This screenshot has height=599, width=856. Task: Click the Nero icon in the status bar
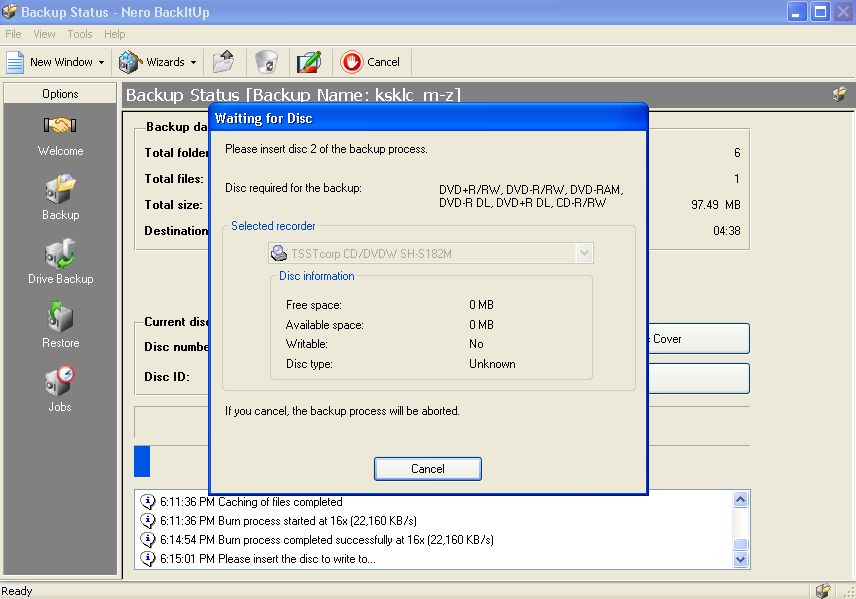click(823, 590)
